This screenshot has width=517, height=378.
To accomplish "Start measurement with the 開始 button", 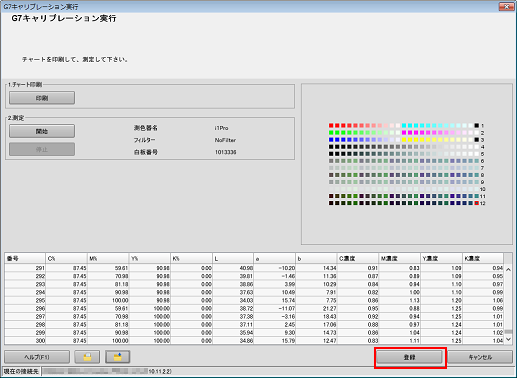I will point(42,131).
